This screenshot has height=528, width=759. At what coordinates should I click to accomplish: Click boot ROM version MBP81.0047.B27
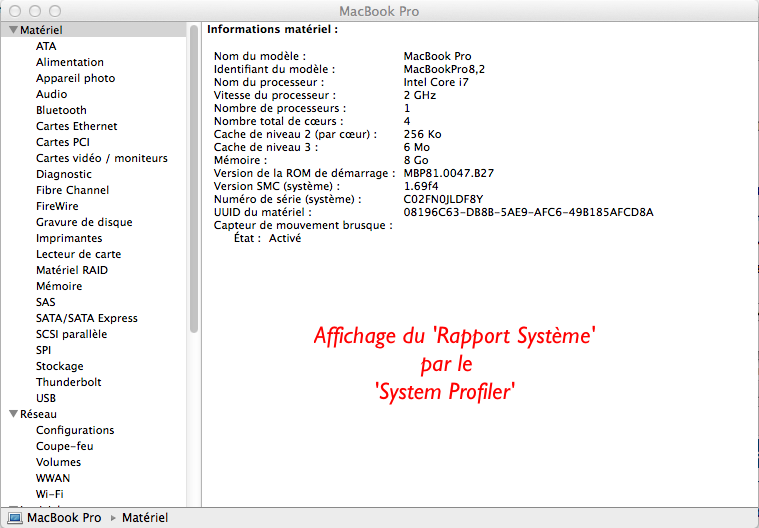(x=448, y=173)
